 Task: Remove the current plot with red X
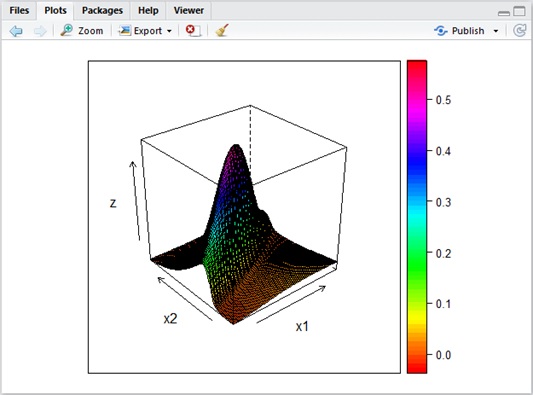pos(193,31)
